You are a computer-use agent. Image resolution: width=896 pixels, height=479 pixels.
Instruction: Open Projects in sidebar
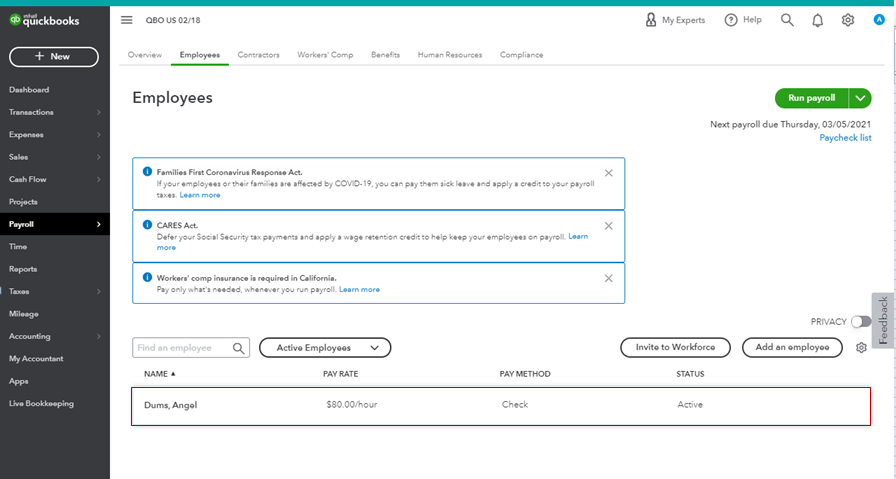pyautogui.click(x=23, y=202)
